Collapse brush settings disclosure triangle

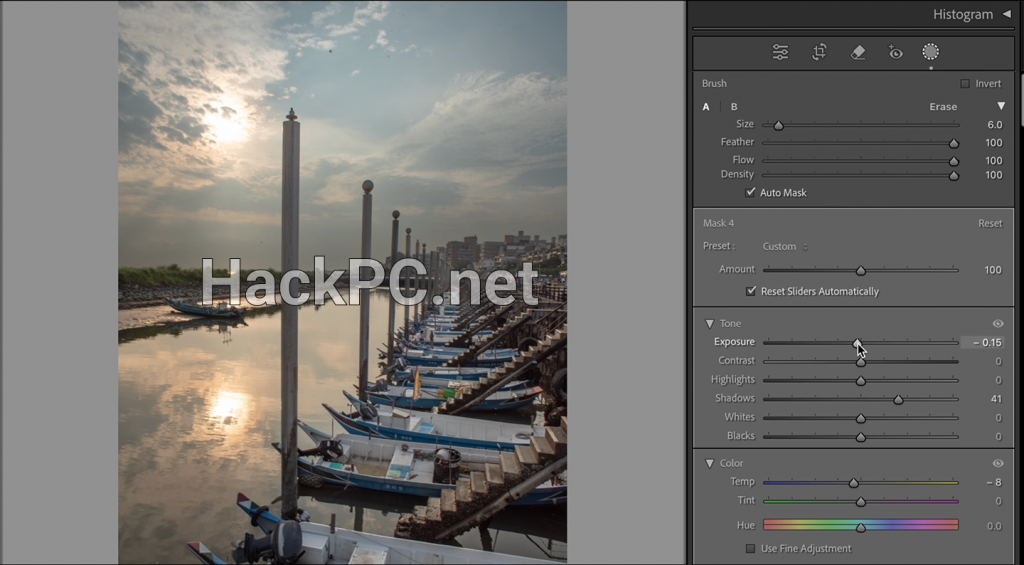[x=1000, y=106]
